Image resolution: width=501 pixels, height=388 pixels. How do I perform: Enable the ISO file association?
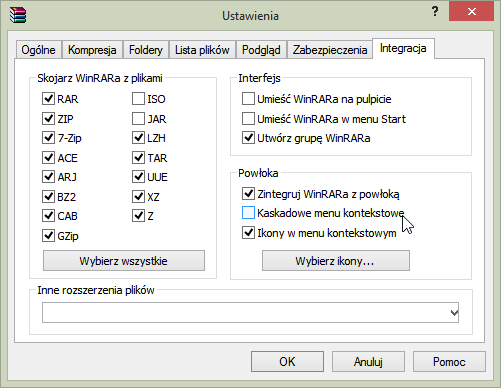[138, 99]
